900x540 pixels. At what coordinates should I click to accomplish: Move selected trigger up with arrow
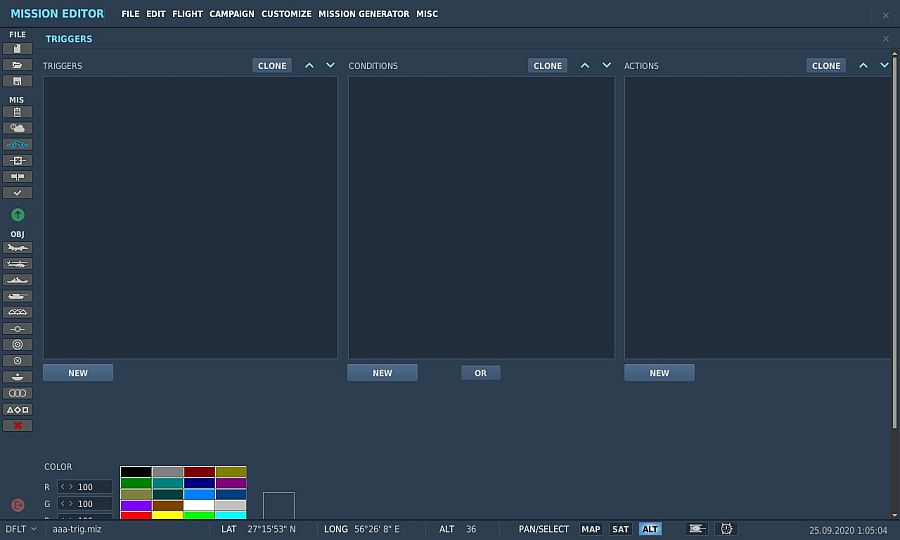pyautogui.click(x=309, y=65)
